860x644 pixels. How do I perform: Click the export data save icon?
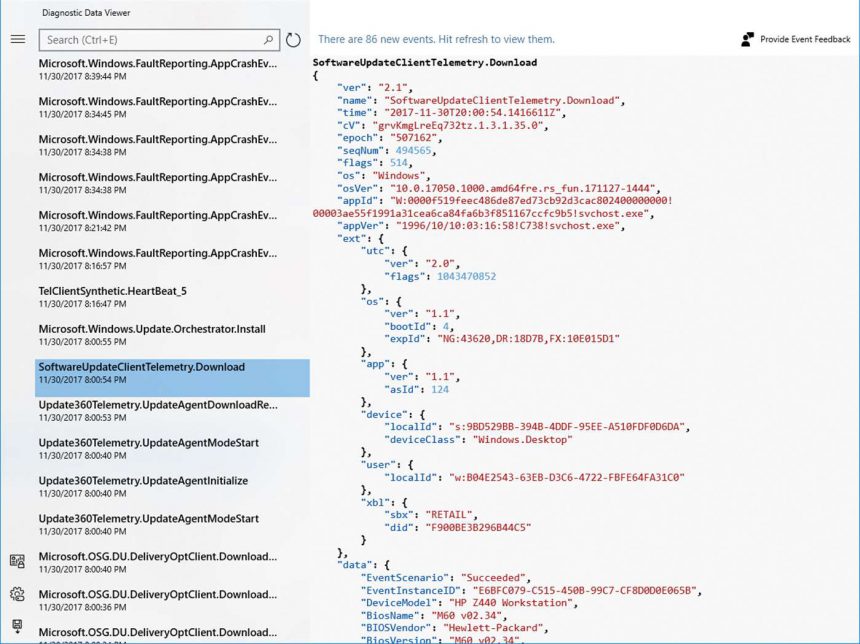18,626
